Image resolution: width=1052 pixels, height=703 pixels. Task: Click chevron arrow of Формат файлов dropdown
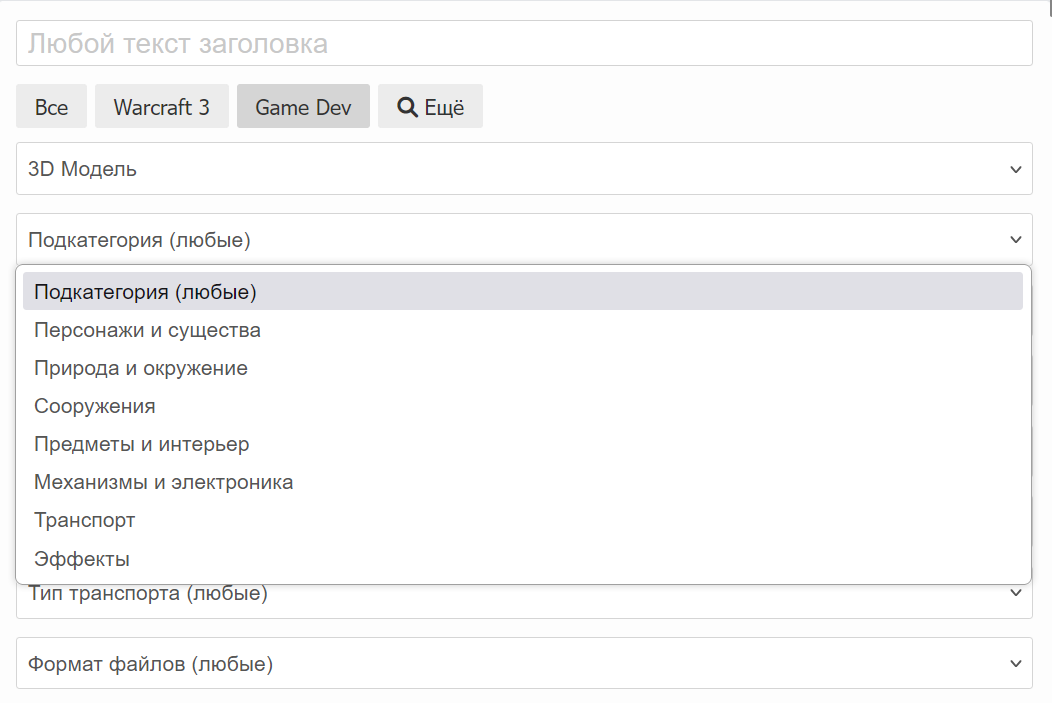1016,663
